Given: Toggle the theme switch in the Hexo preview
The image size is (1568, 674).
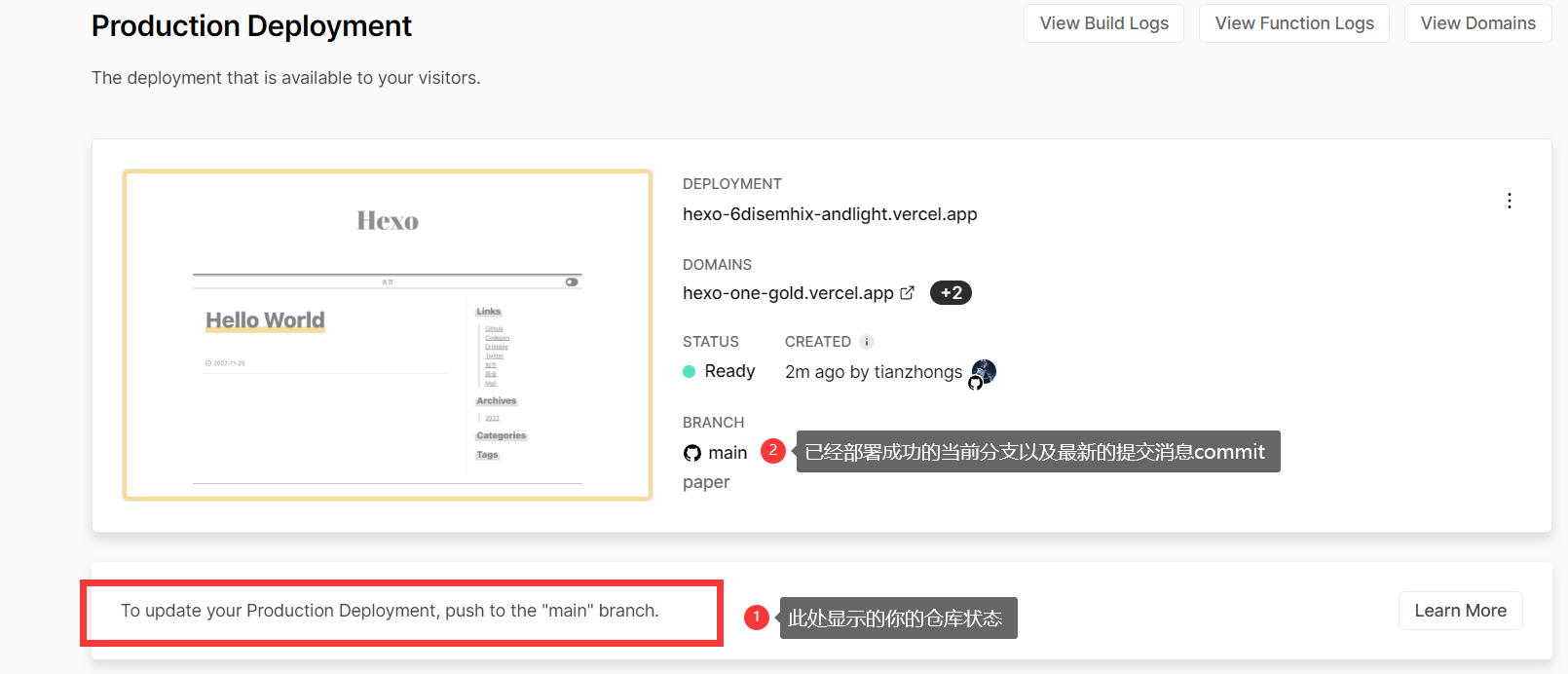Looking at the screenshot, I should (x=572, y=282).
